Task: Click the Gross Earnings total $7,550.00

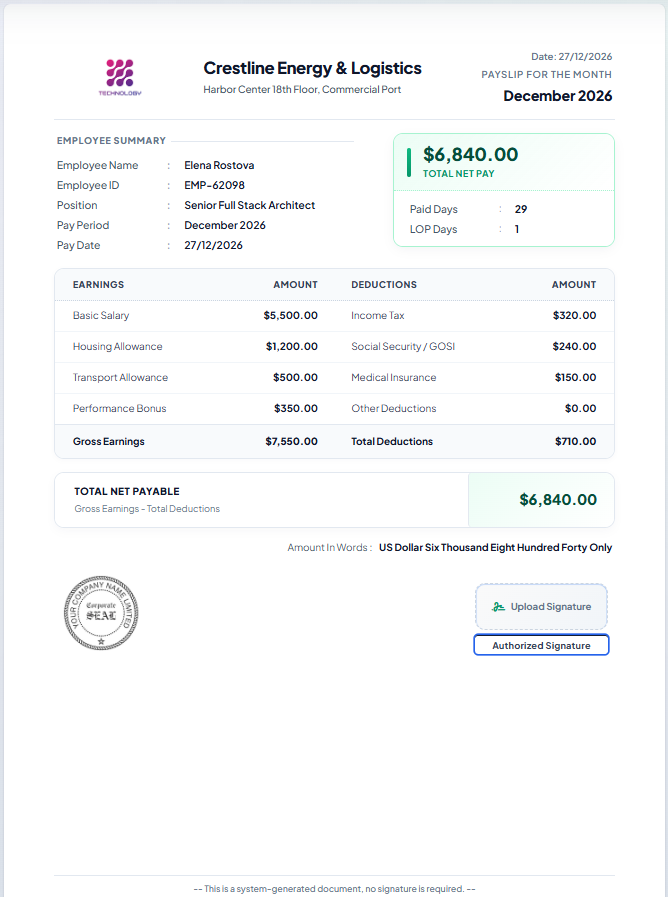Action: pyautogui.click(x=292, y=442)
